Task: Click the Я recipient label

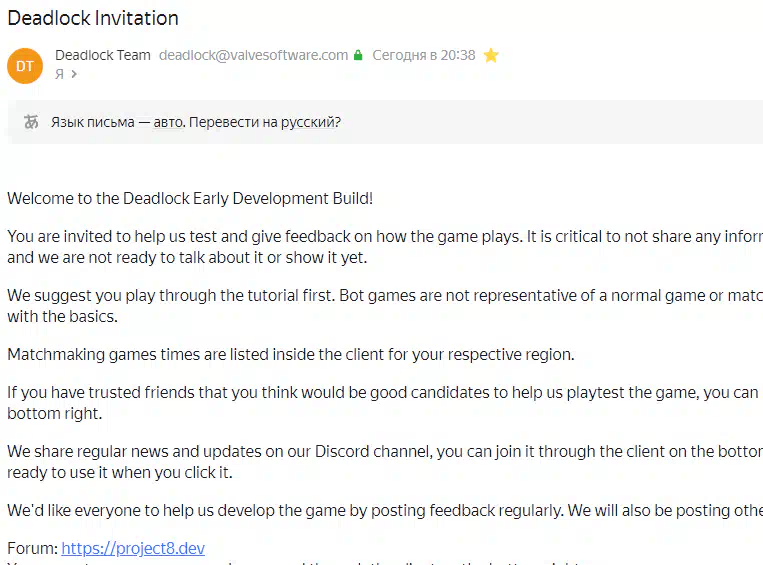Action: pos(59,74)
